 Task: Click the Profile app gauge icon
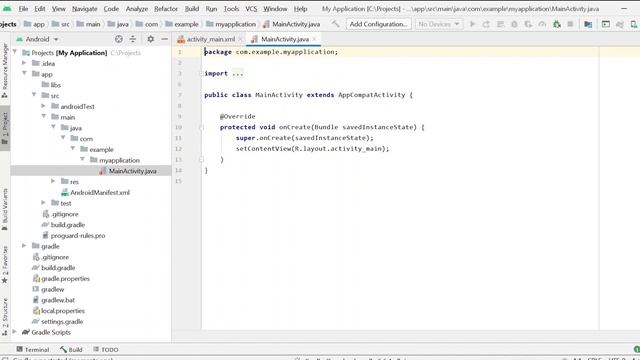[542, 24]
